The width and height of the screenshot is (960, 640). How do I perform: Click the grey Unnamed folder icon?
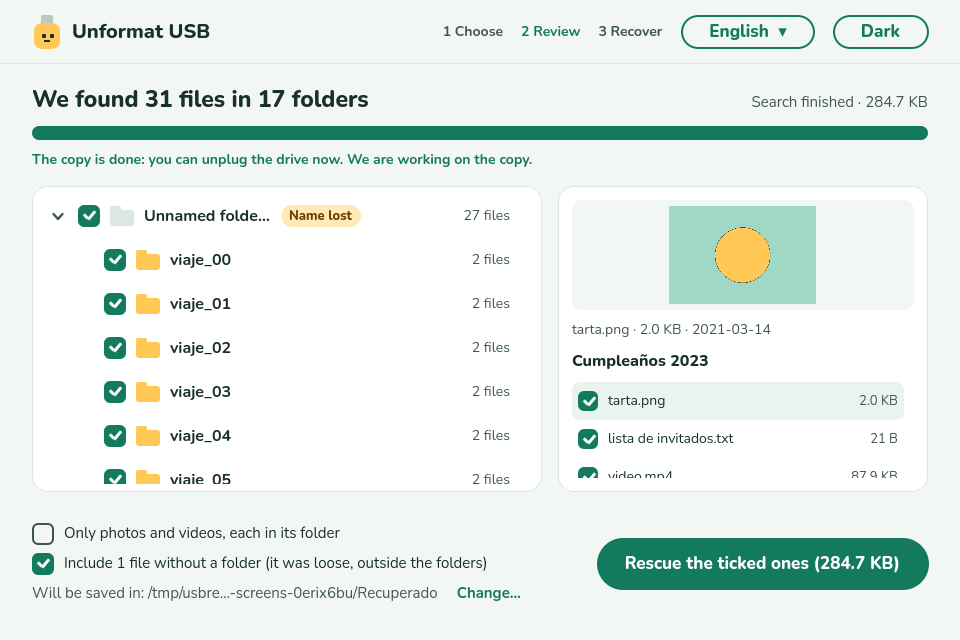(122, 216)
